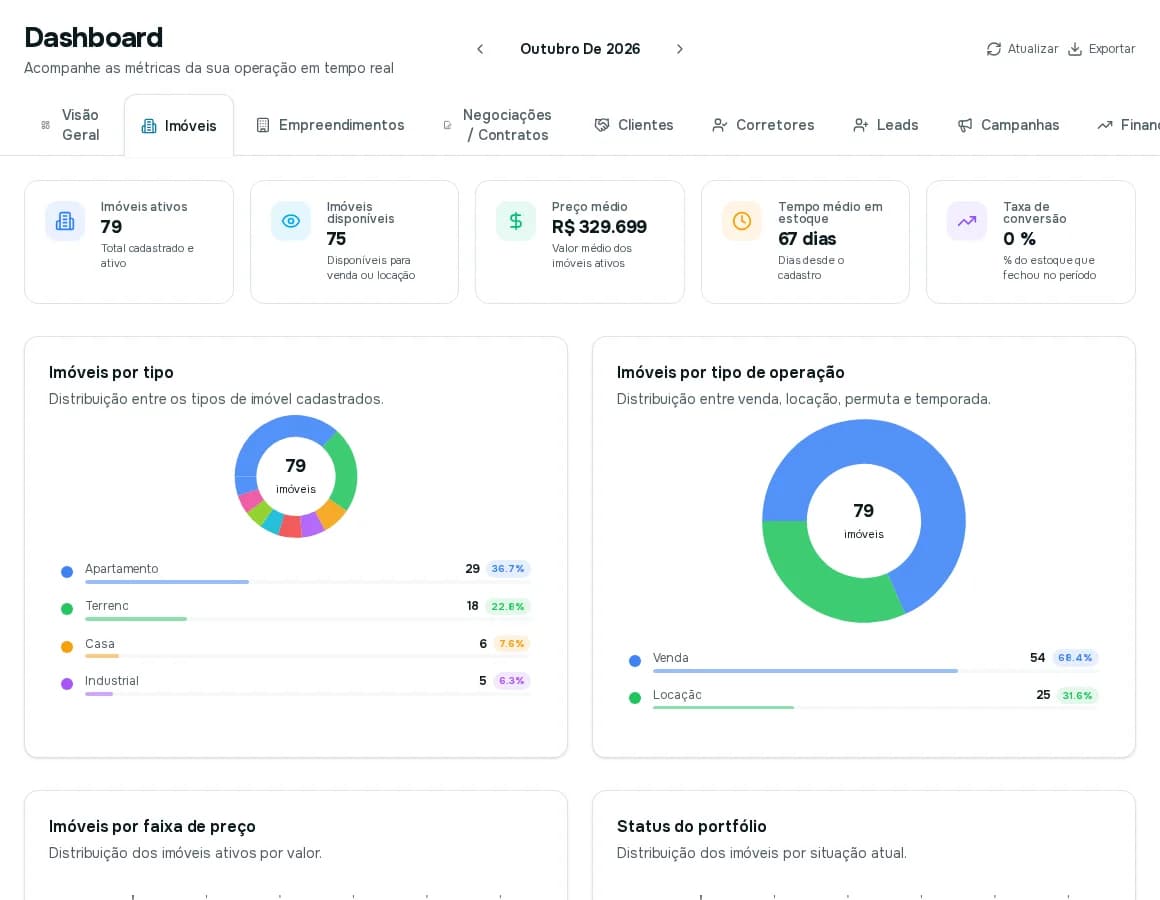Click the dollar icon on Preço médio card

[x=516, y=221]
